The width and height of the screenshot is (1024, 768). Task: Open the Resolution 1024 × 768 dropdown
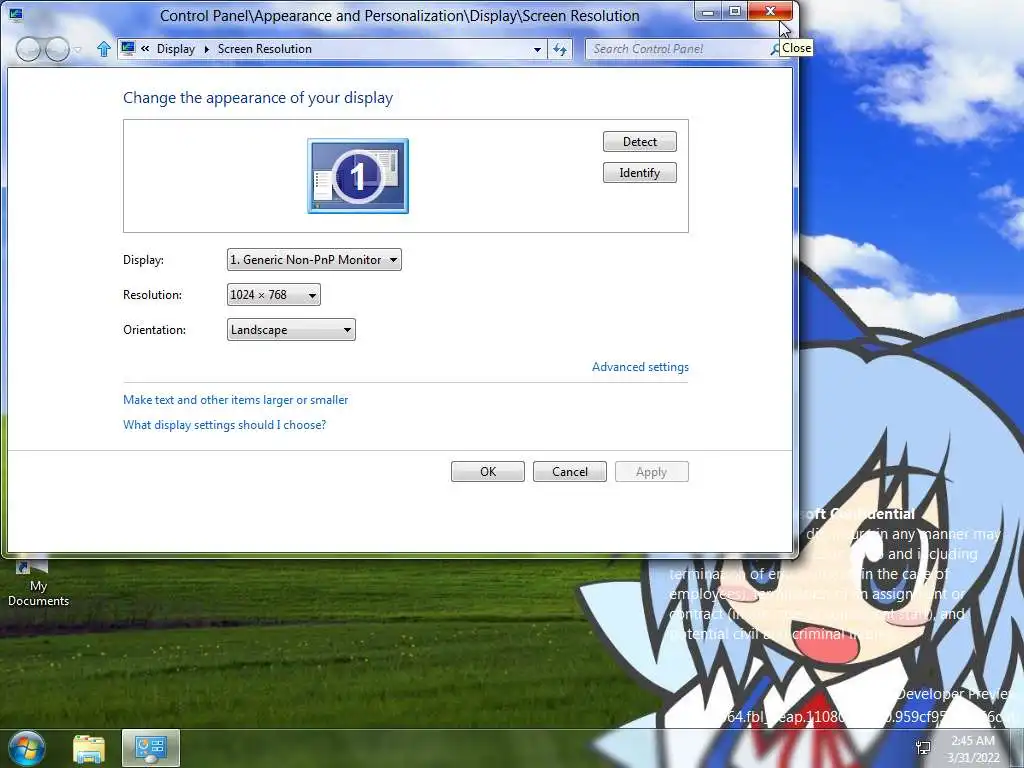274,295
